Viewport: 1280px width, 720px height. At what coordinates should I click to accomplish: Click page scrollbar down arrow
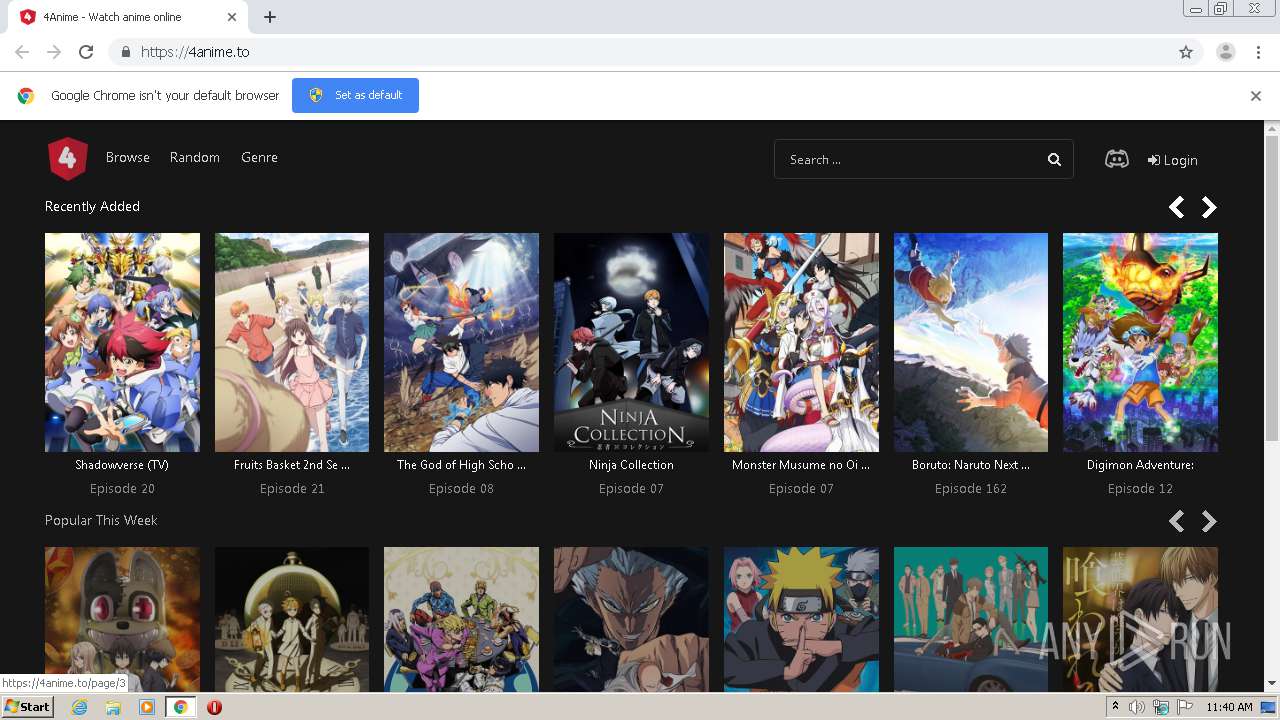coord(1272,684)
